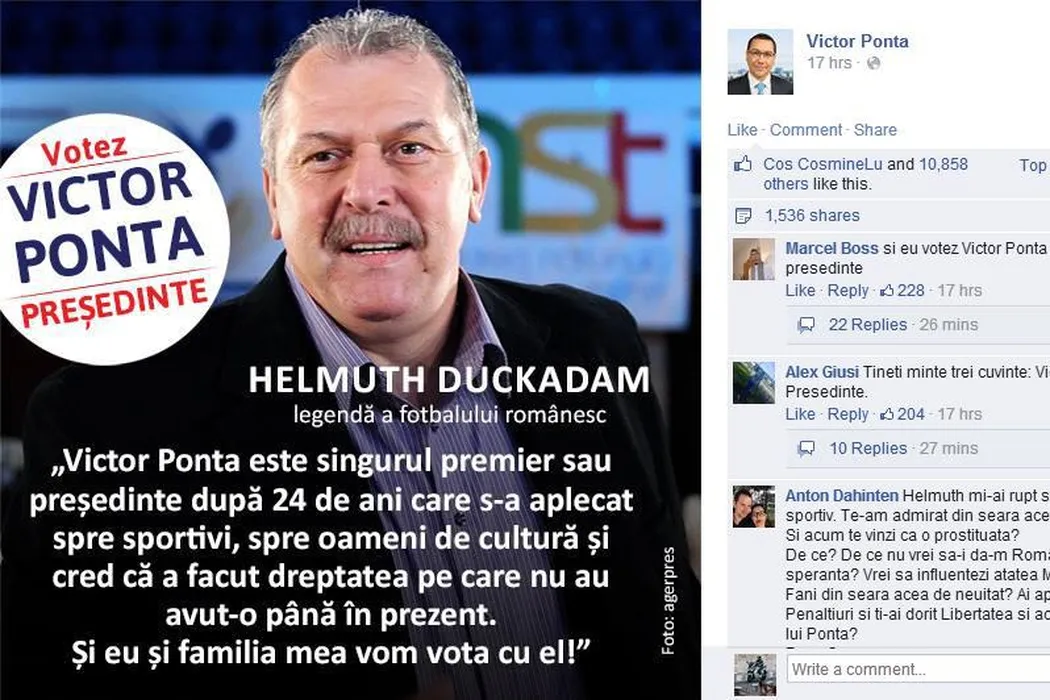View the 1,536 shares list
The height and width of the screenshot is (700, 1050).
pos(812,216)
